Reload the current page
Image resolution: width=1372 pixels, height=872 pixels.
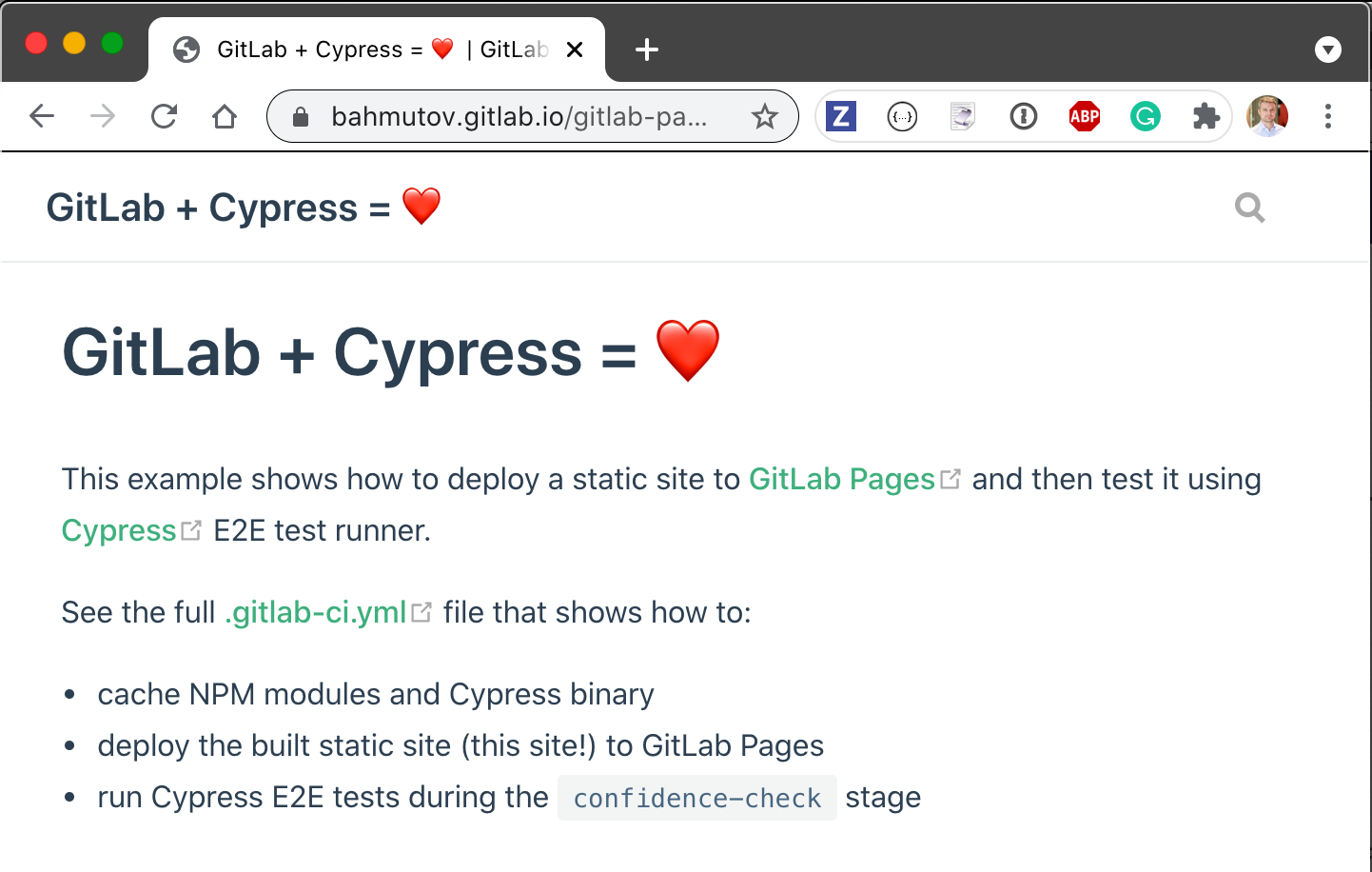[164, 117]
